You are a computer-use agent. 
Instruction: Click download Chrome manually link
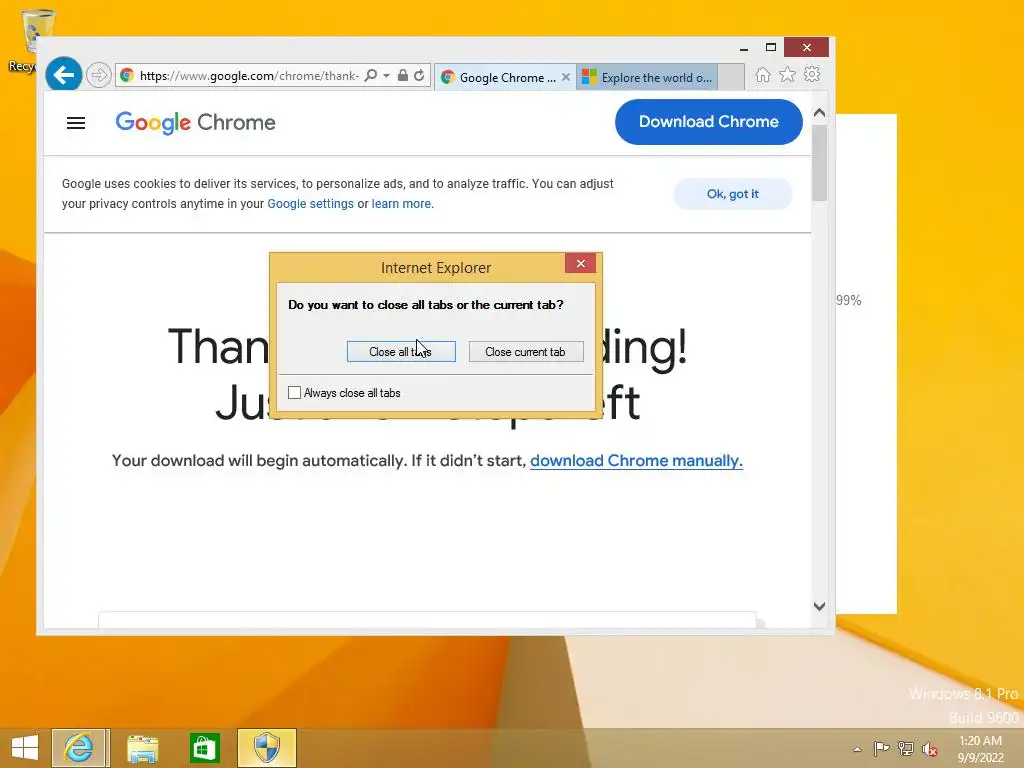[636, 460]
